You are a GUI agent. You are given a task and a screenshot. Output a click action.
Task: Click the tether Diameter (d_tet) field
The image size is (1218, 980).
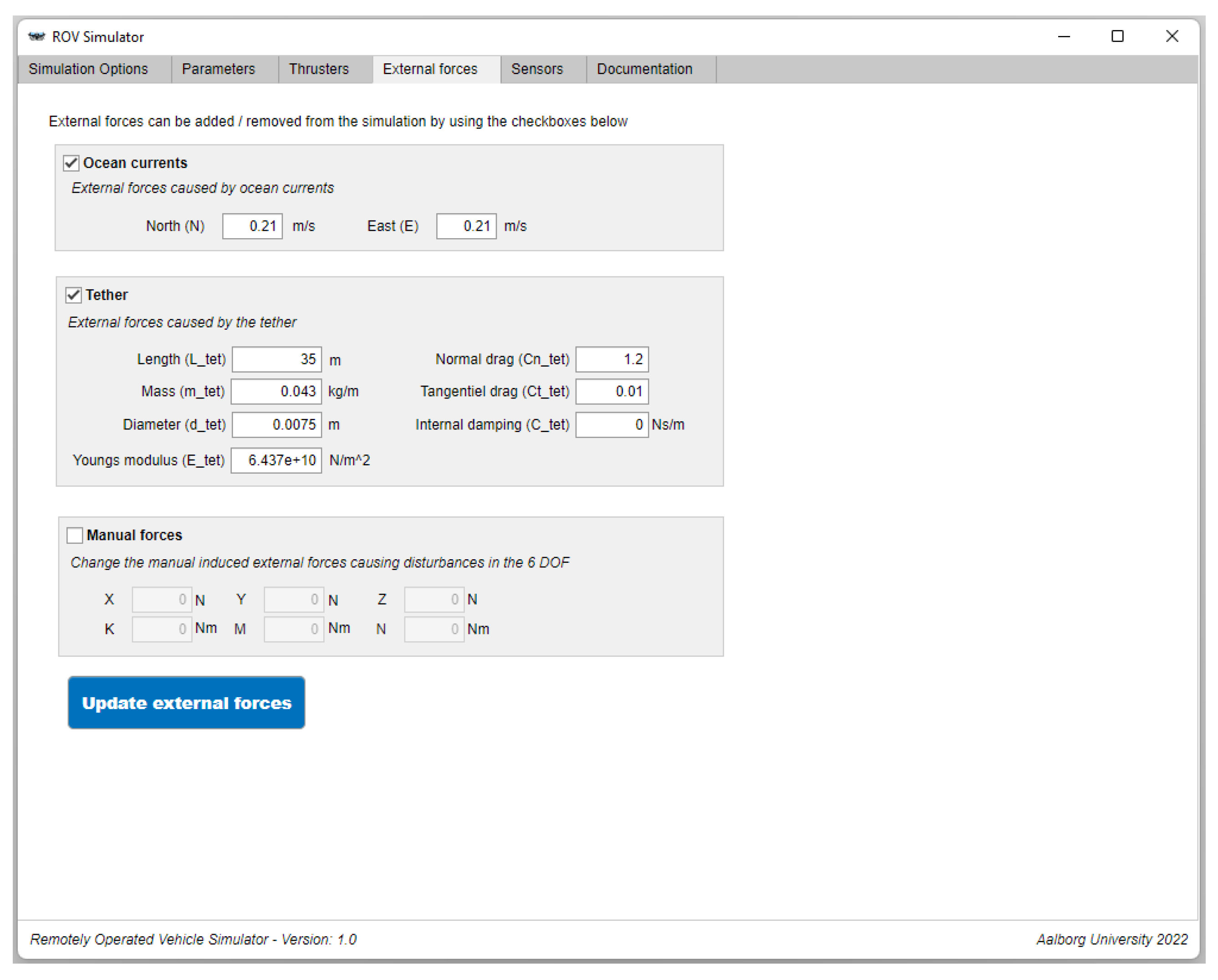point(276,424)
